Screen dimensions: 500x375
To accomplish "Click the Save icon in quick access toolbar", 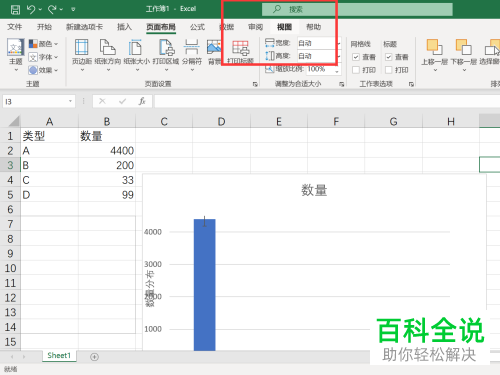I will 15,9.
